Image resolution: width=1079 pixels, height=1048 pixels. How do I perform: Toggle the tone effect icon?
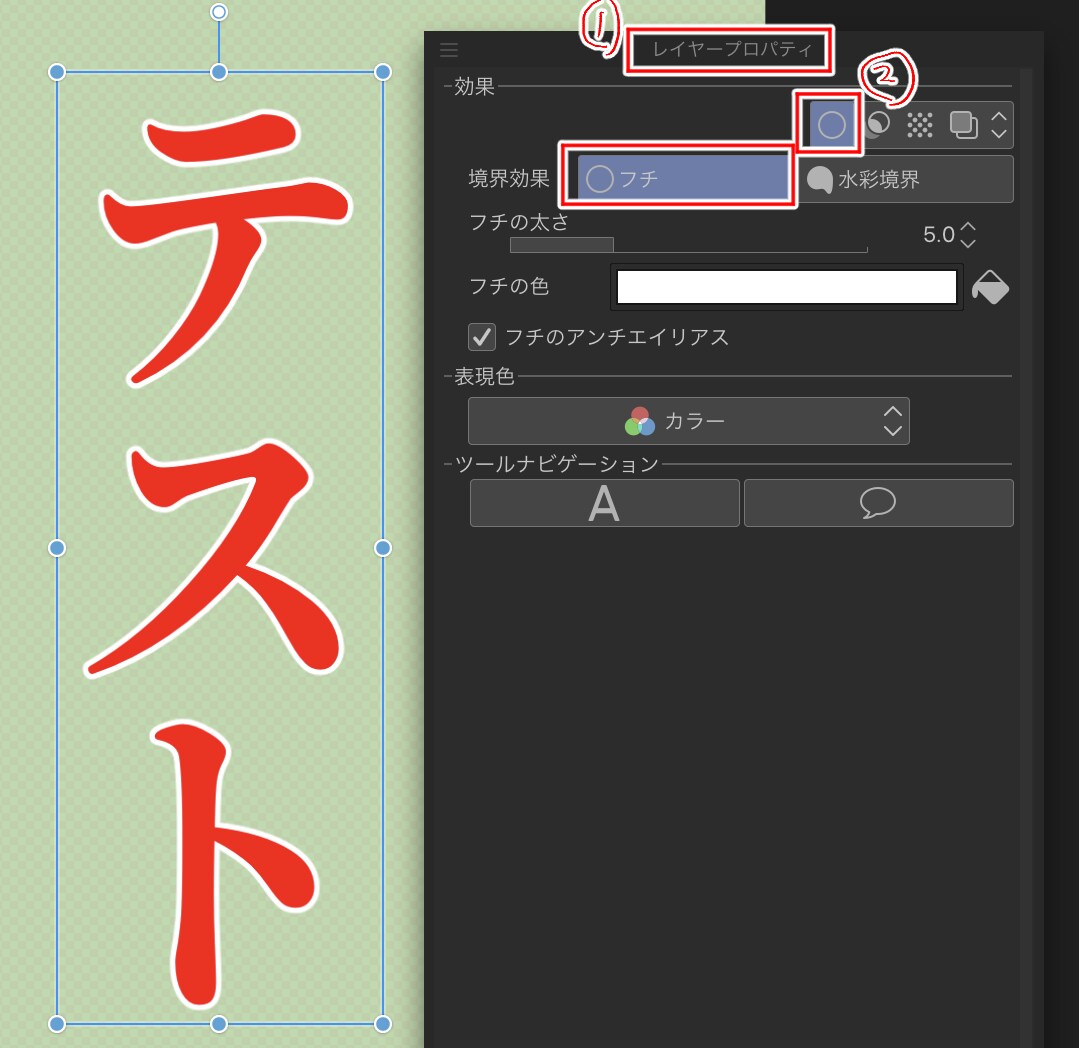tap(919, 125)
